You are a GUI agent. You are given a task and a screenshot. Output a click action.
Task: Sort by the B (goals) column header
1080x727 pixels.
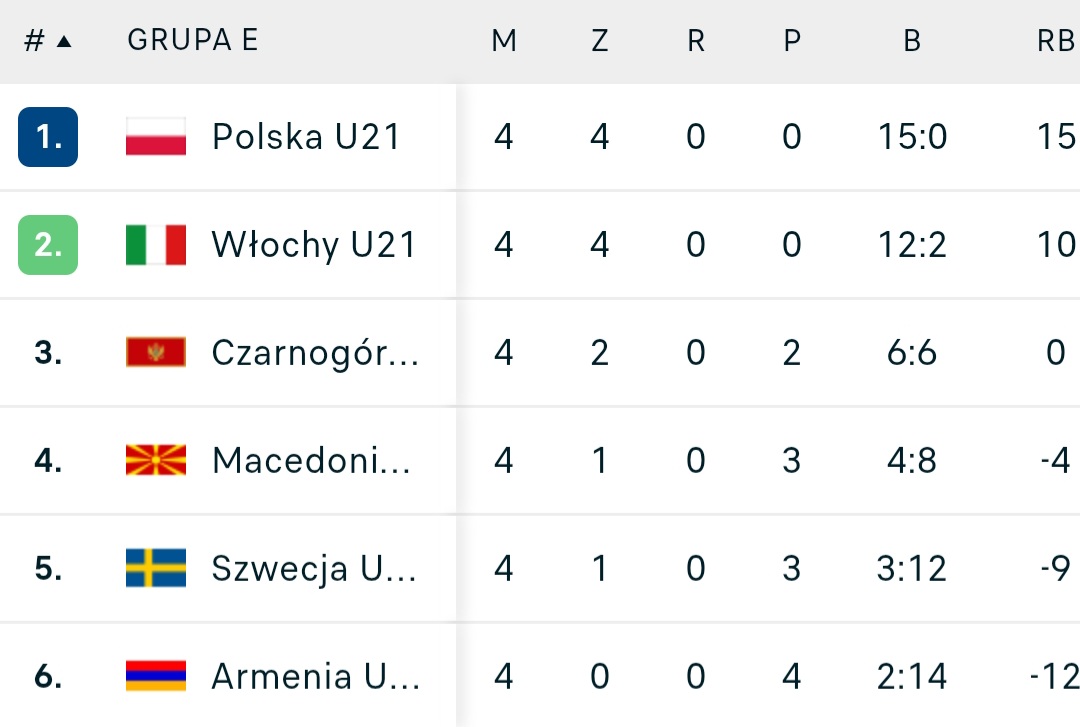(911, 41)
